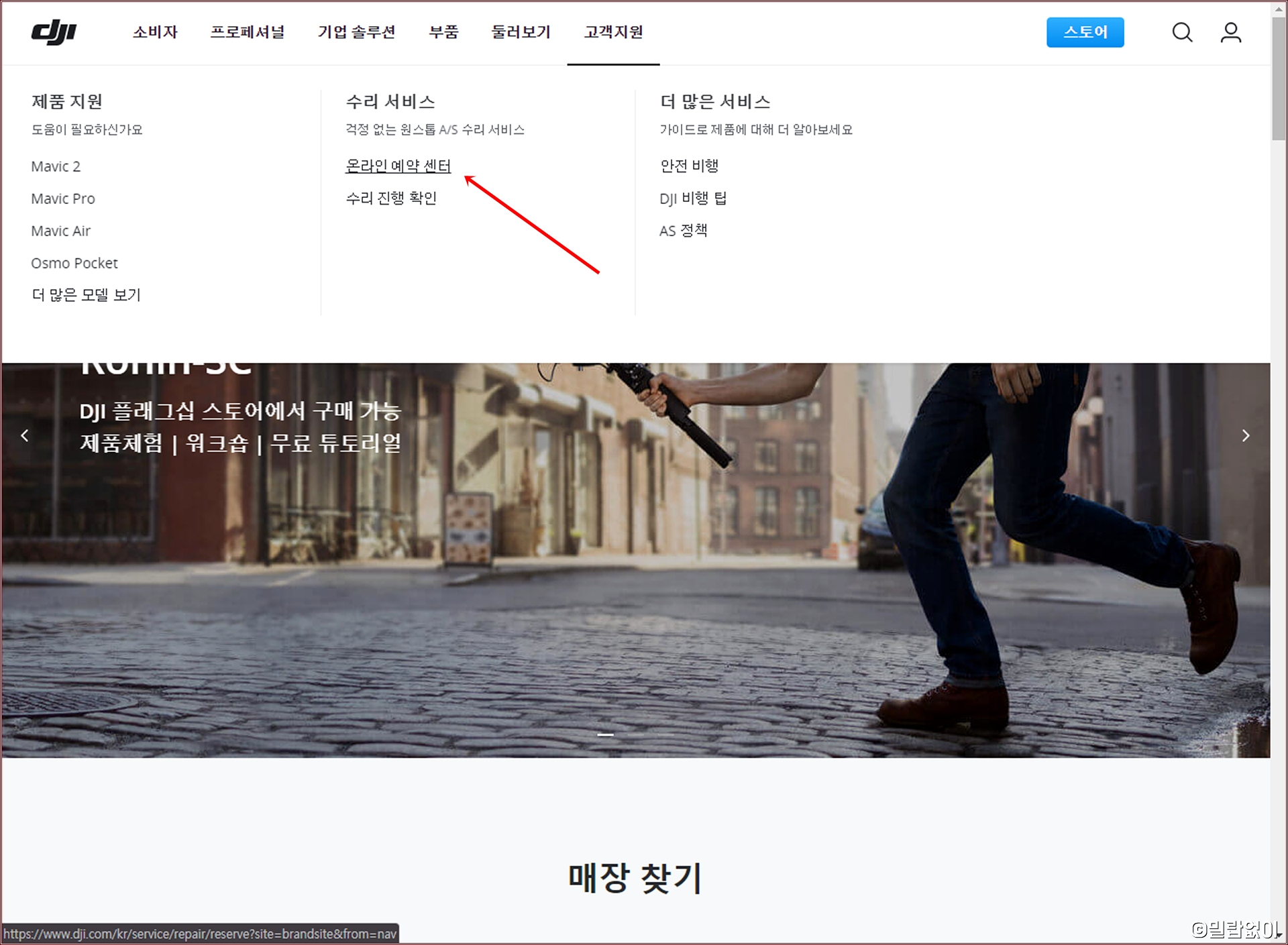Advance to next banner slide arrow
The width and height of the screenshot is (1288, 945).
coord(1245,436)
